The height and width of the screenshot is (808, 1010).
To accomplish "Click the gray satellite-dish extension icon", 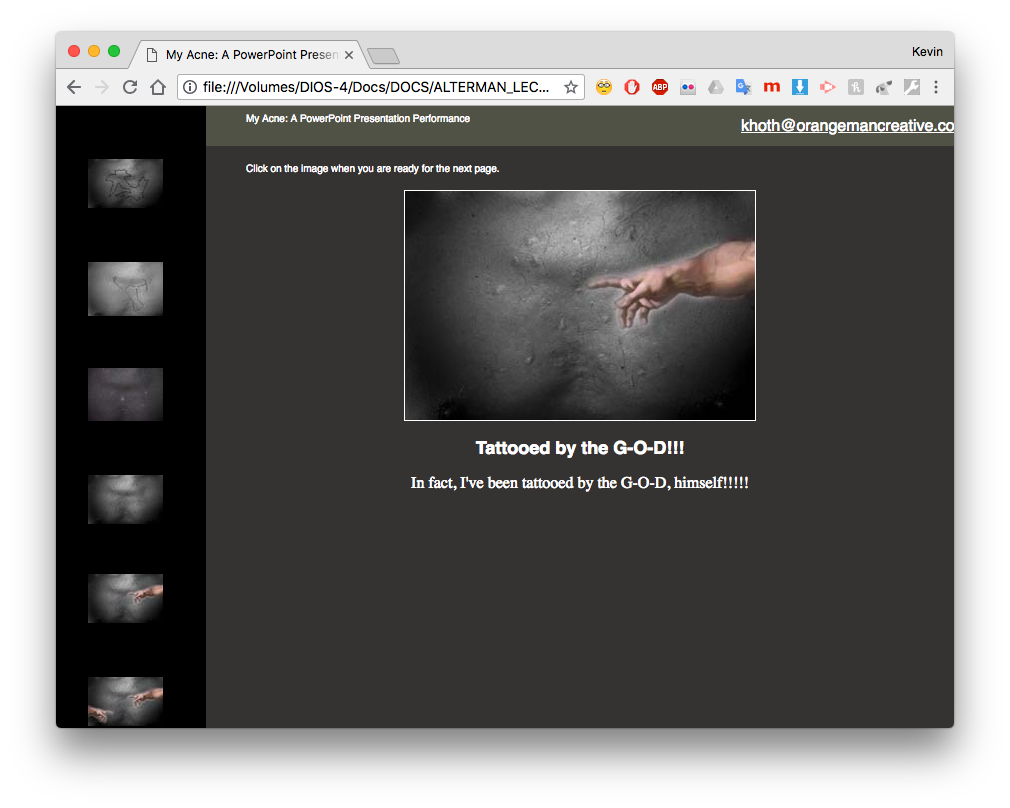I will pyautogui.click(x=884, y=87).
